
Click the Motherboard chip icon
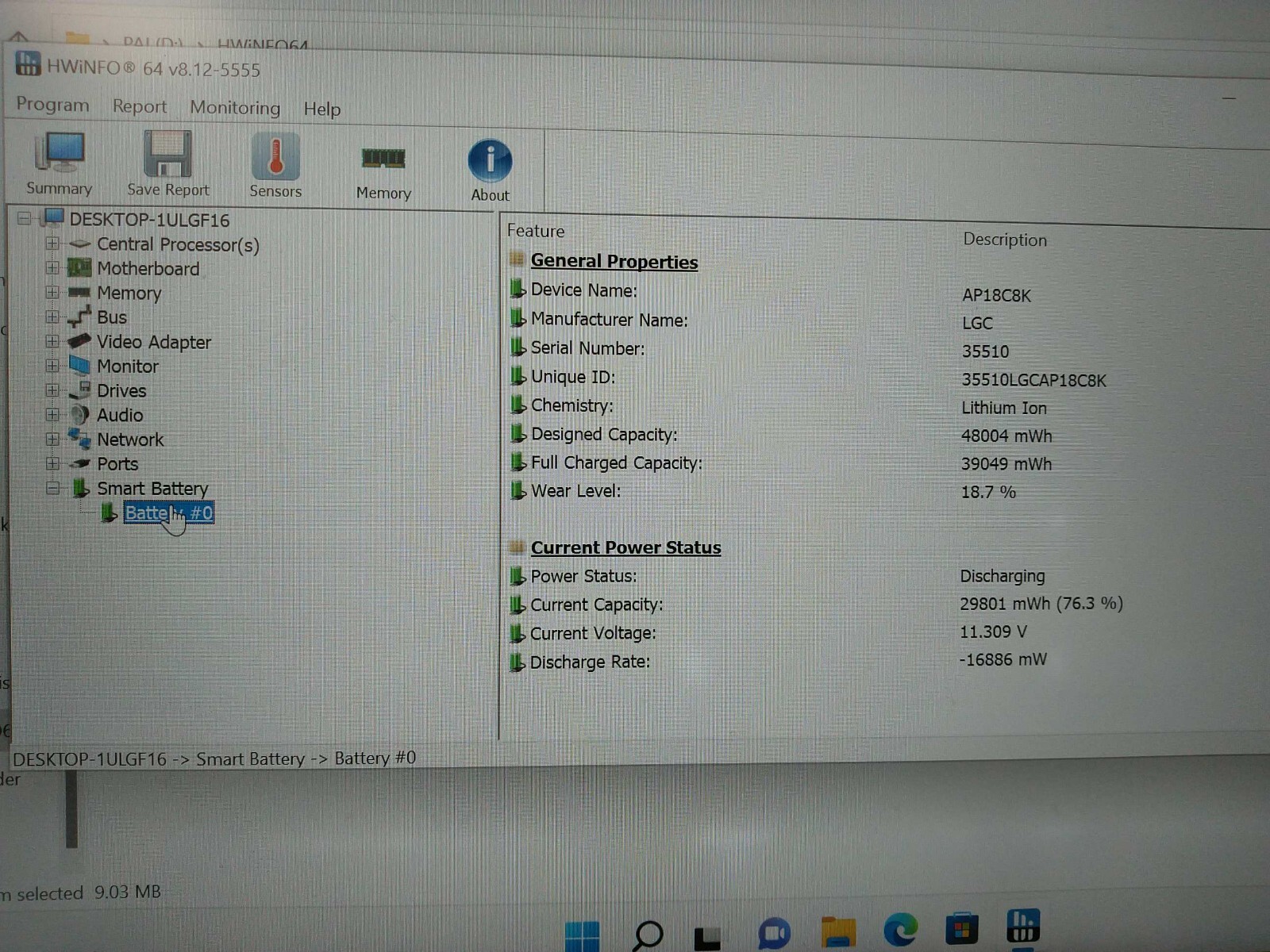pos(79,267)
